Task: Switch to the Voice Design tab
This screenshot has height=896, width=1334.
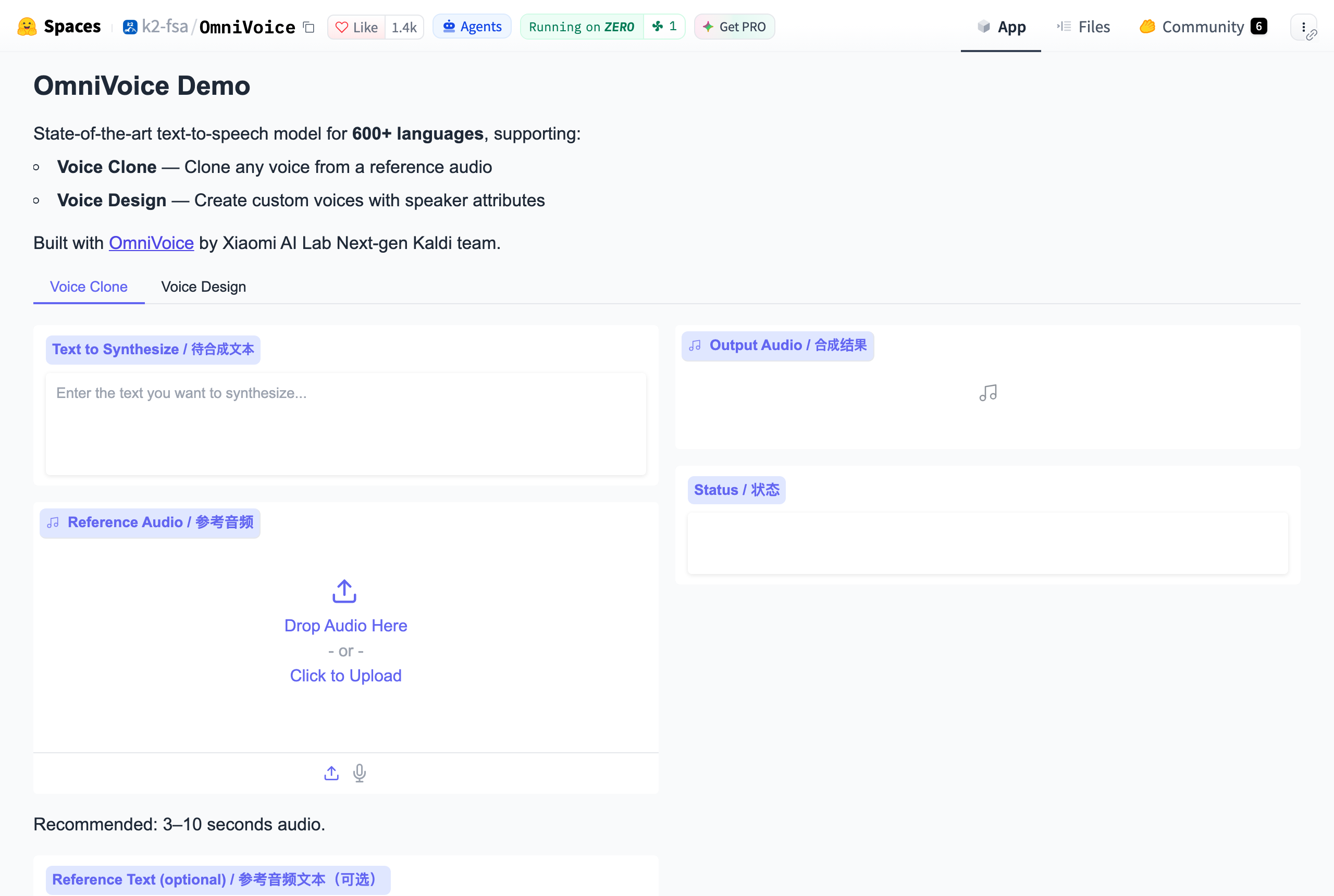Action: [x=203, y=287]
